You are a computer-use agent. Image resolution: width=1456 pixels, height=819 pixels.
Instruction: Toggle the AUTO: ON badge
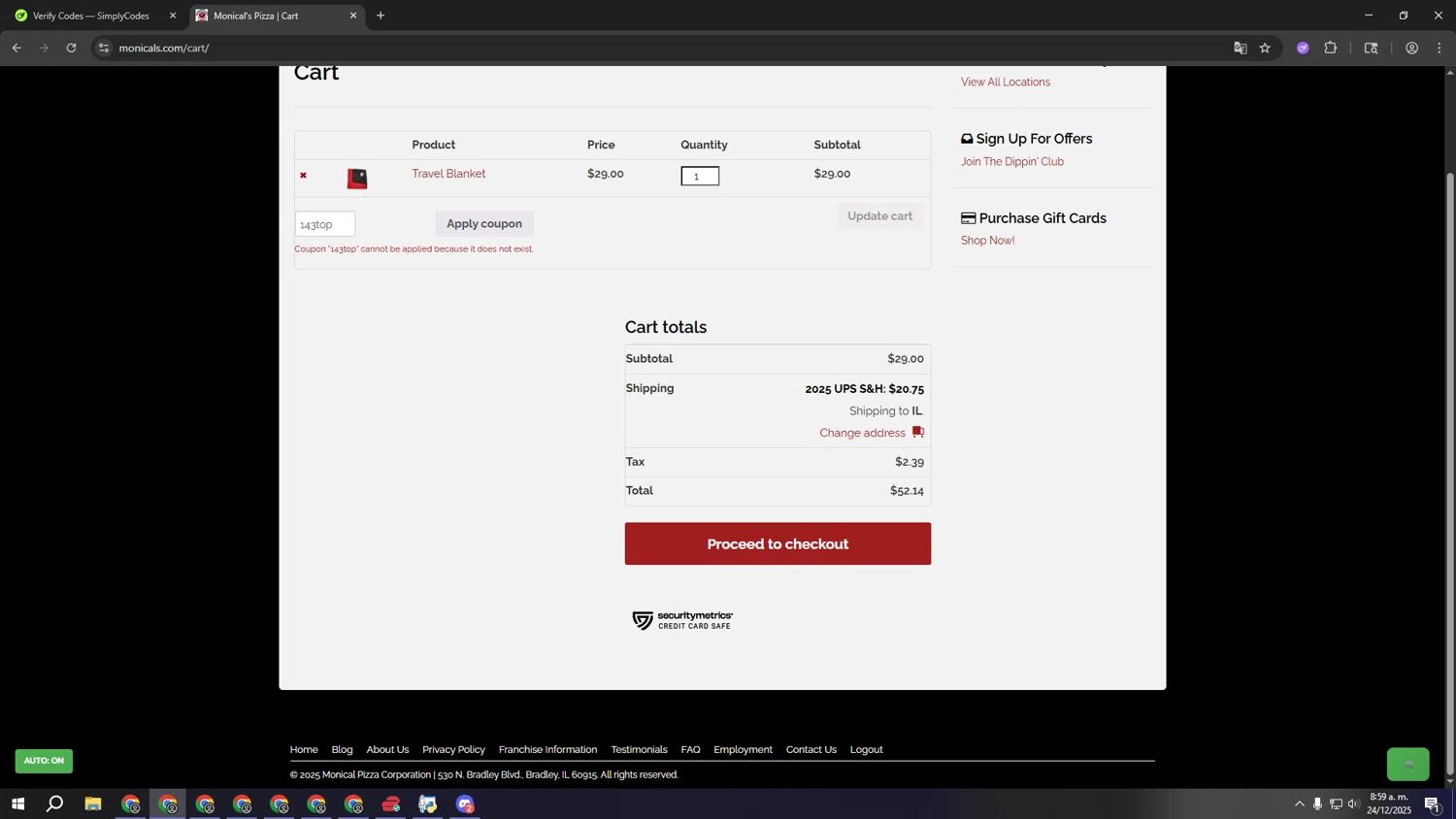click(x=44, y=761)
